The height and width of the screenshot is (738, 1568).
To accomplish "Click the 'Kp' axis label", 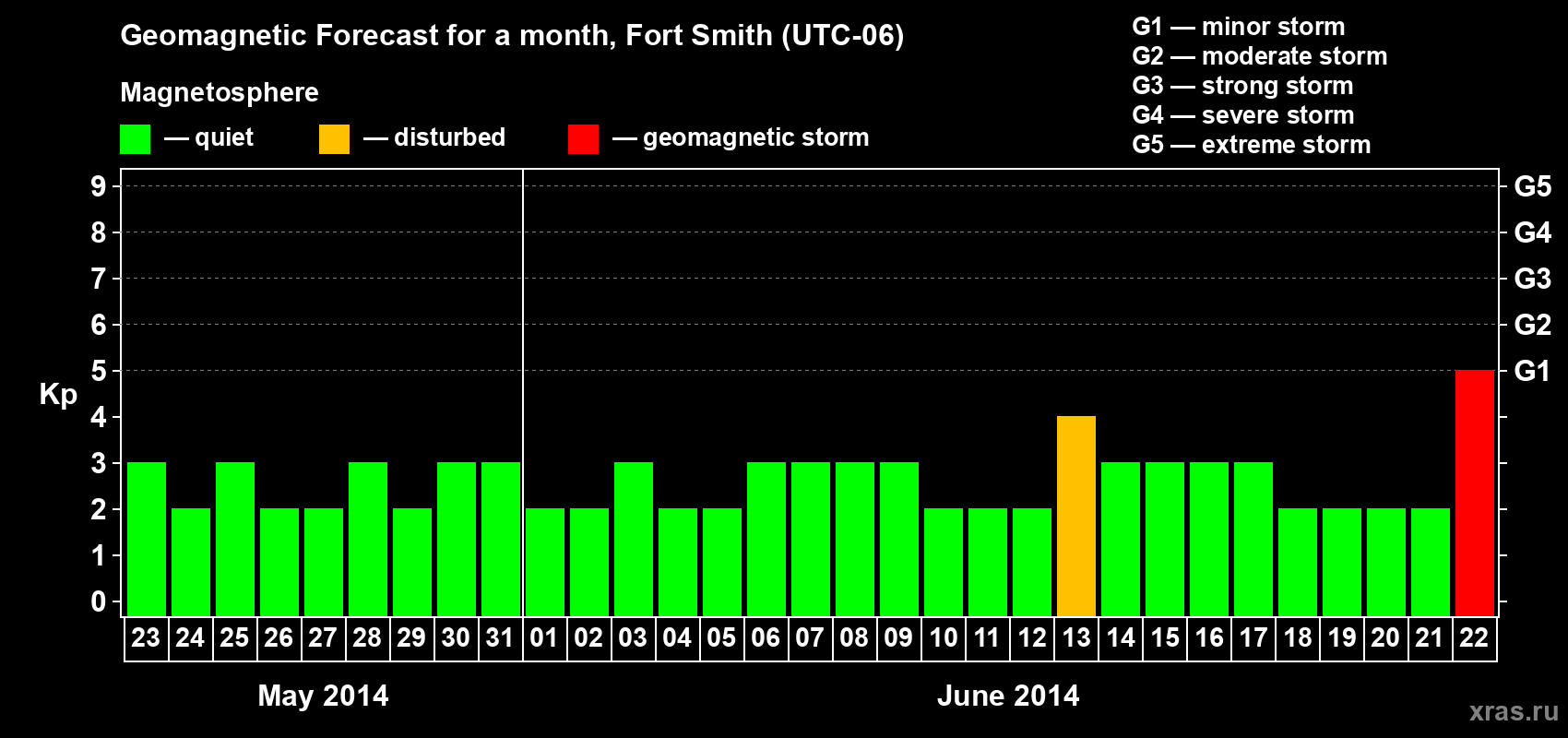I will pyautogui.click(x=58, y=395).
